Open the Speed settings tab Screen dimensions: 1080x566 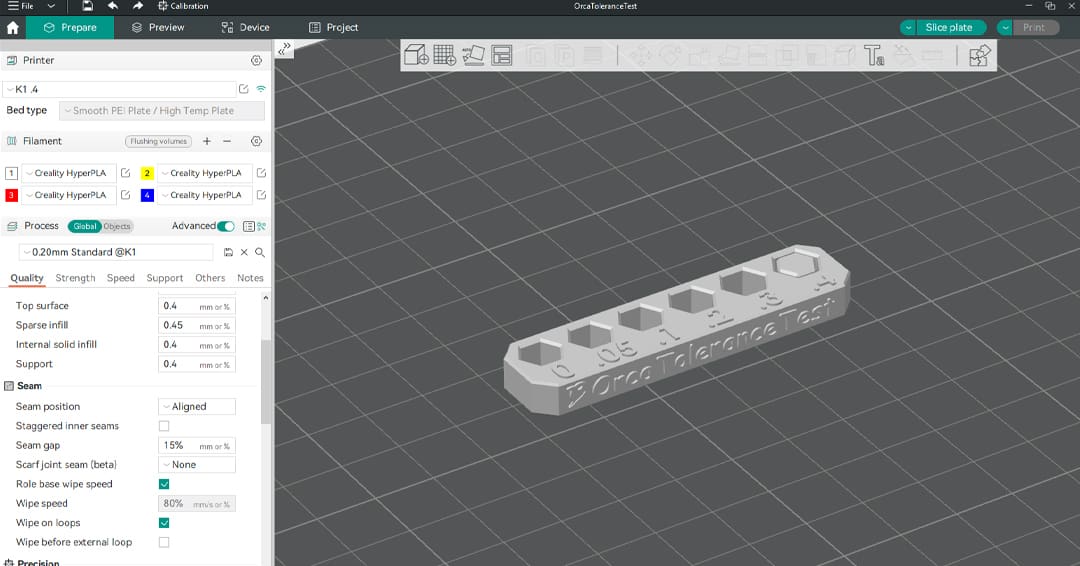click(121, 278)
